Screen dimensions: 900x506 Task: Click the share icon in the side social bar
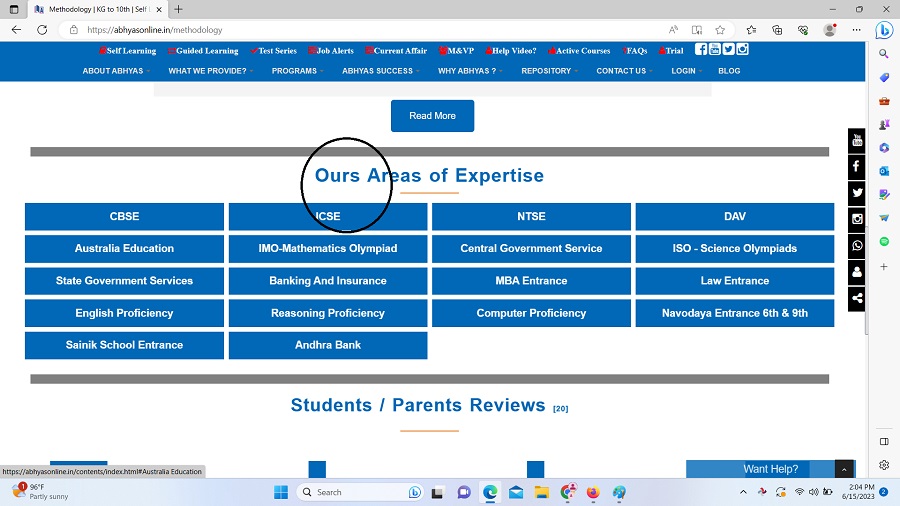point(857,298)
